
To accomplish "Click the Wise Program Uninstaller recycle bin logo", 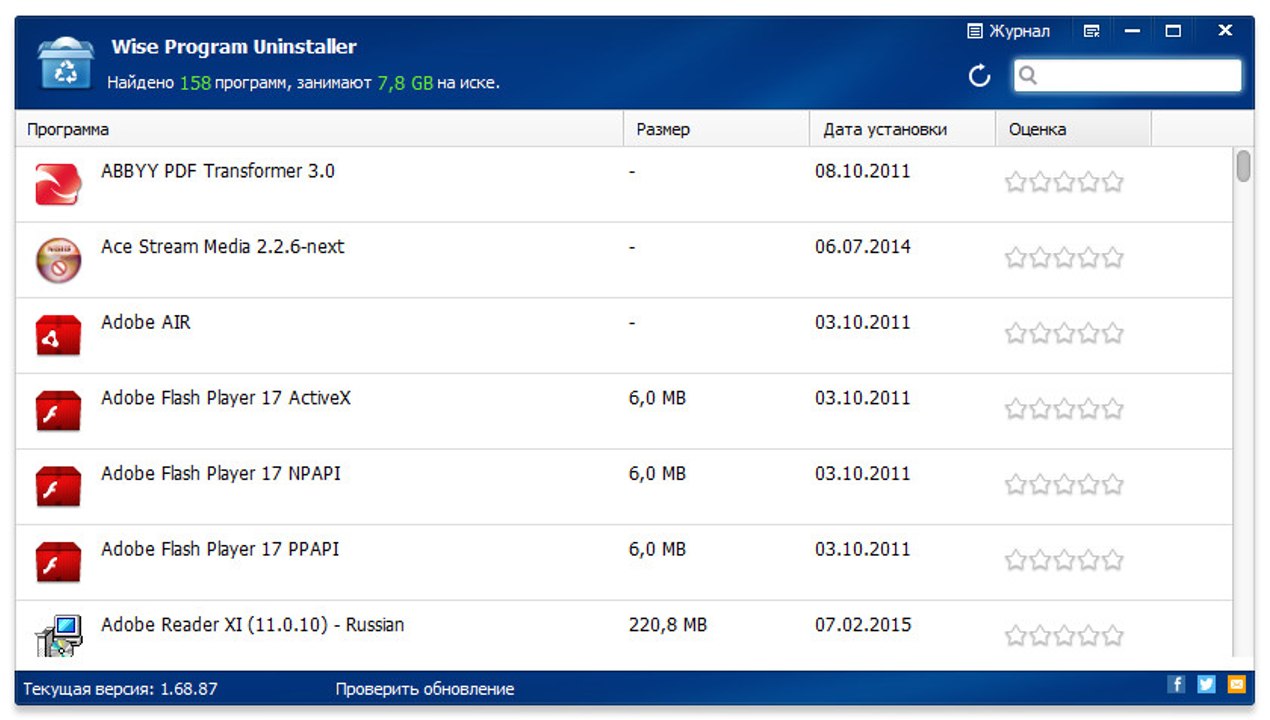I will click(65, 62).
